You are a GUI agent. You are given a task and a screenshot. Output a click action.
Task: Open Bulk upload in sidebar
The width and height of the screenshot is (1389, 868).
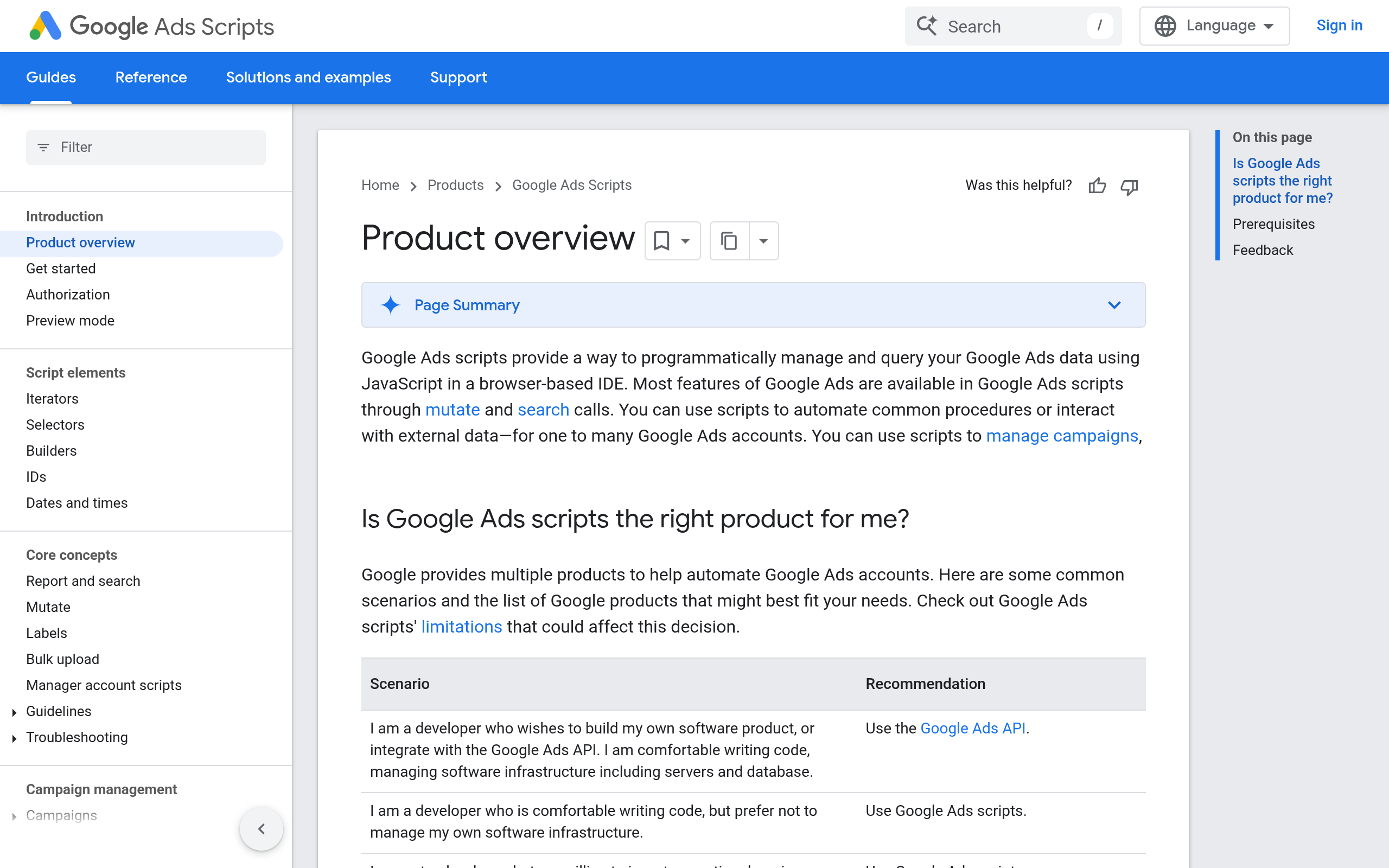click(62, 659)
